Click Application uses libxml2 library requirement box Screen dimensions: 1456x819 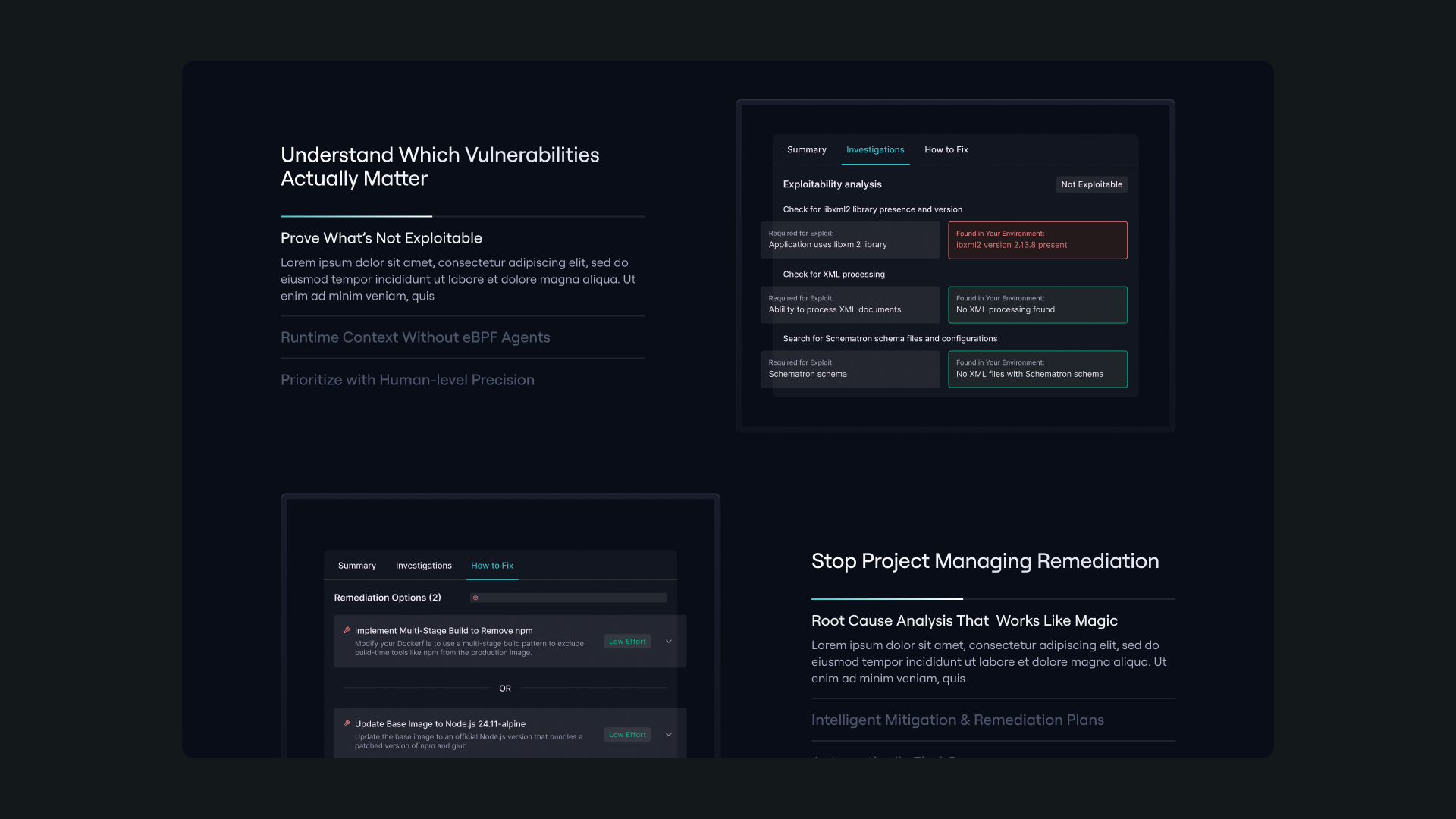click(850, 240)
